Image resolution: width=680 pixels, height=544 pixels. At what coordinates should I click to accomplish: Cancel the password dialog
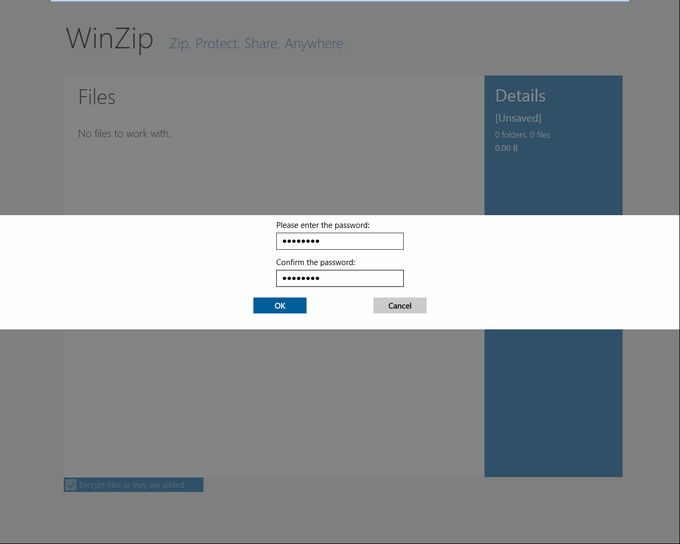pos(400,305)
